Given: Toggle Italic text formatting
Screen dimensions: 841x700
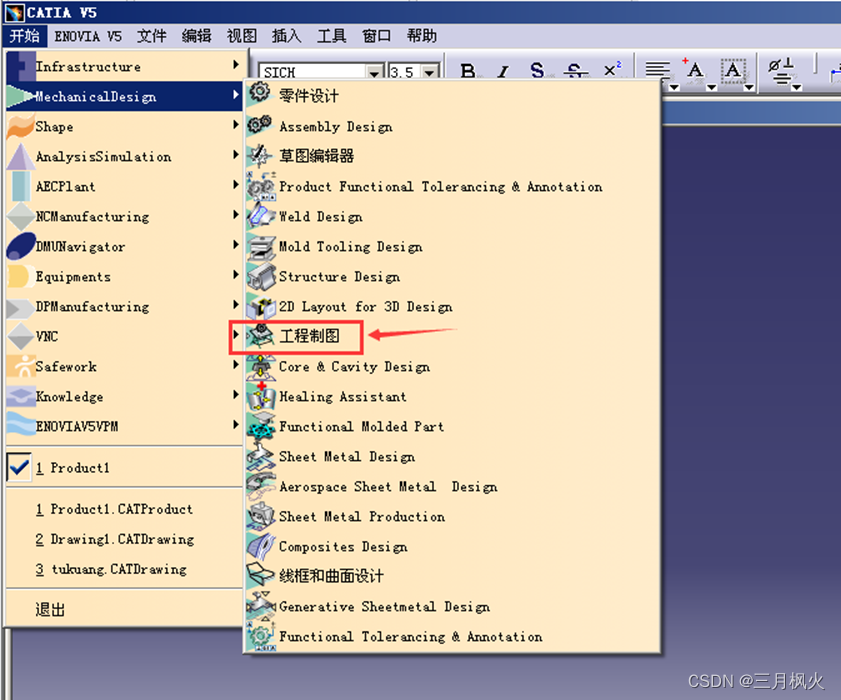Looking at the screenshot, I should click(x=503, y=70).
